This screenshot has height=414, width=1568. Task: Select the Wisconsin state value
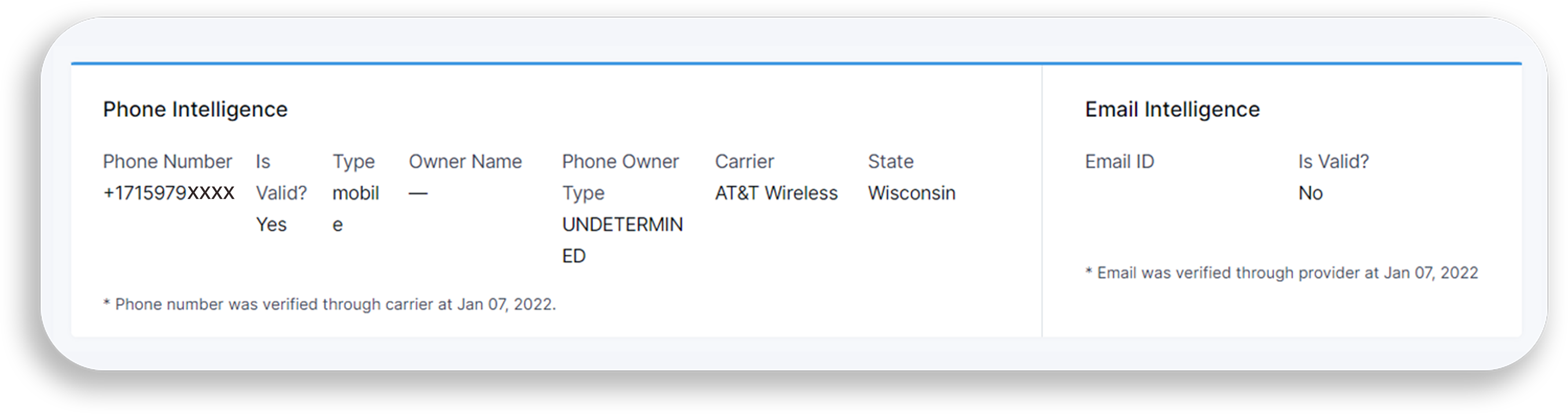click(911, 193)
